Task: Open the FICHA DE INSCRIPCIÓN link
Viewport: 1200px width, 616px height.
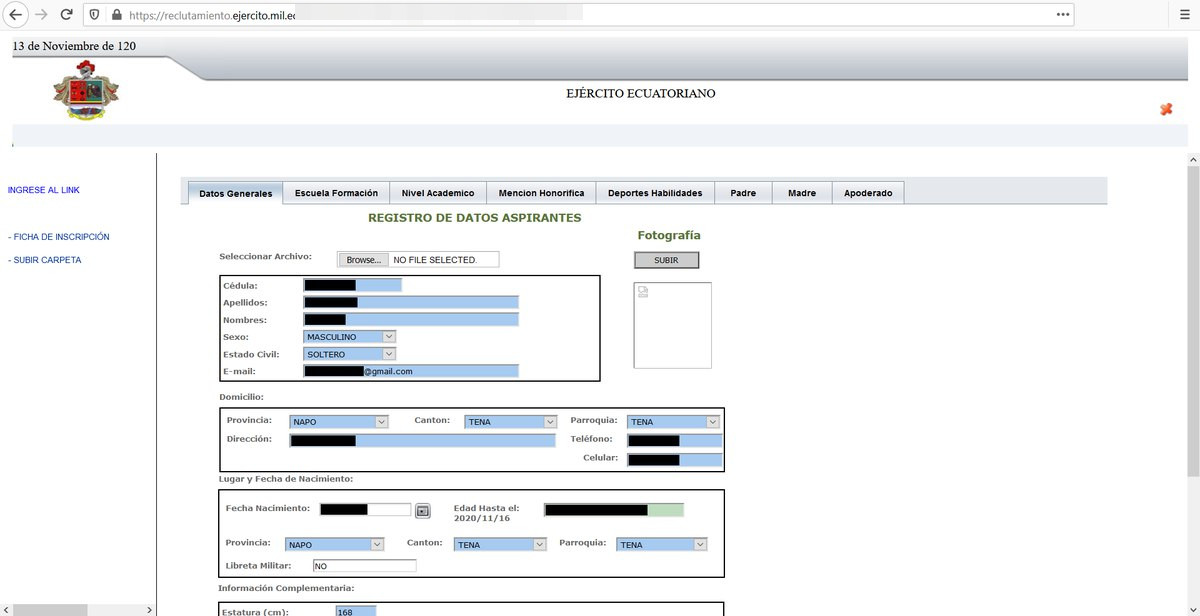Action: click(x=60, y=237)
